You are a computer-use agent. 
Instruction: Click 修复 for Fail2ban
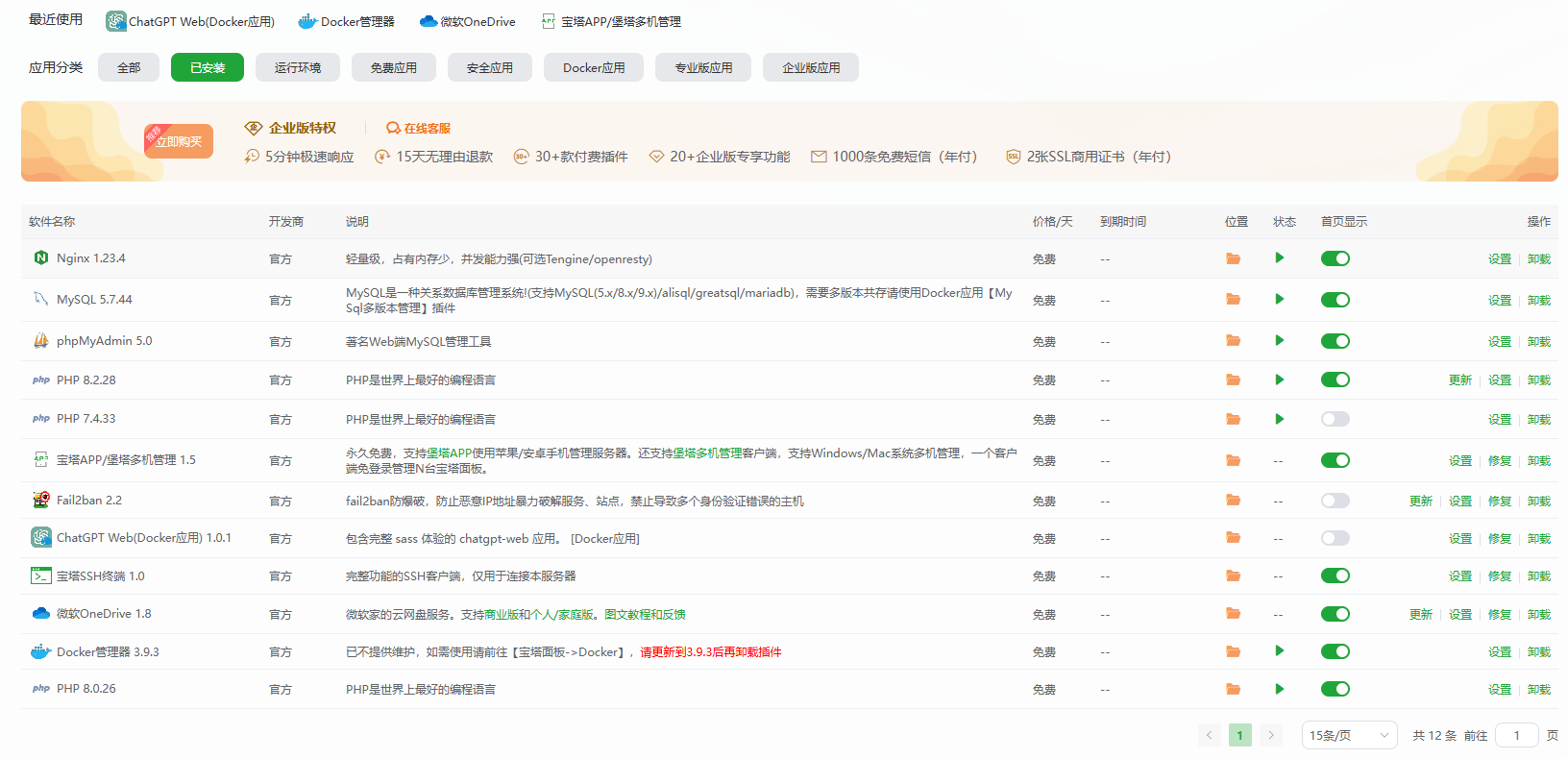pos(1500,502)
